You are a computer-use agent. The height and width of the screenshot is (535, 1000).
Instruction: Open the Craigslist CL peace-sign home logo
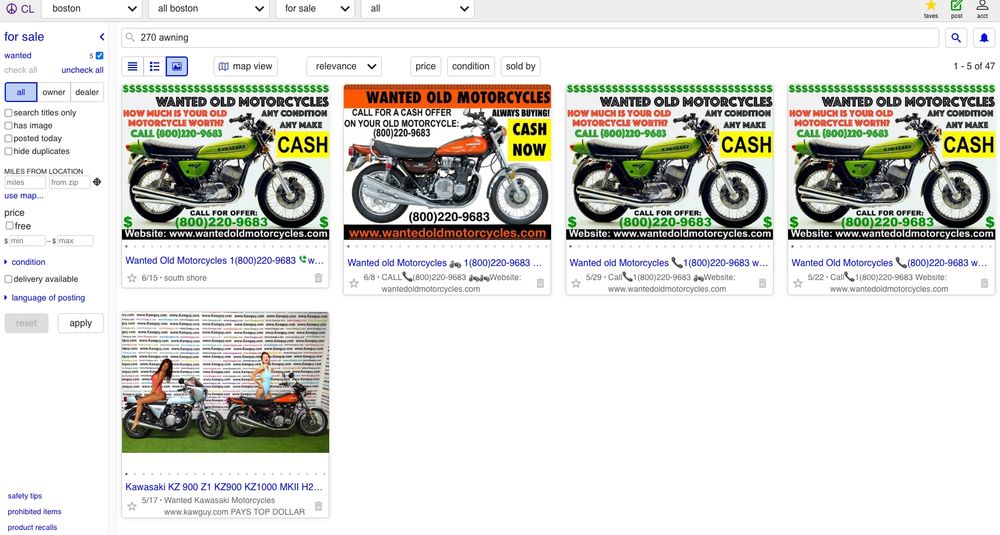click(20, 8)
